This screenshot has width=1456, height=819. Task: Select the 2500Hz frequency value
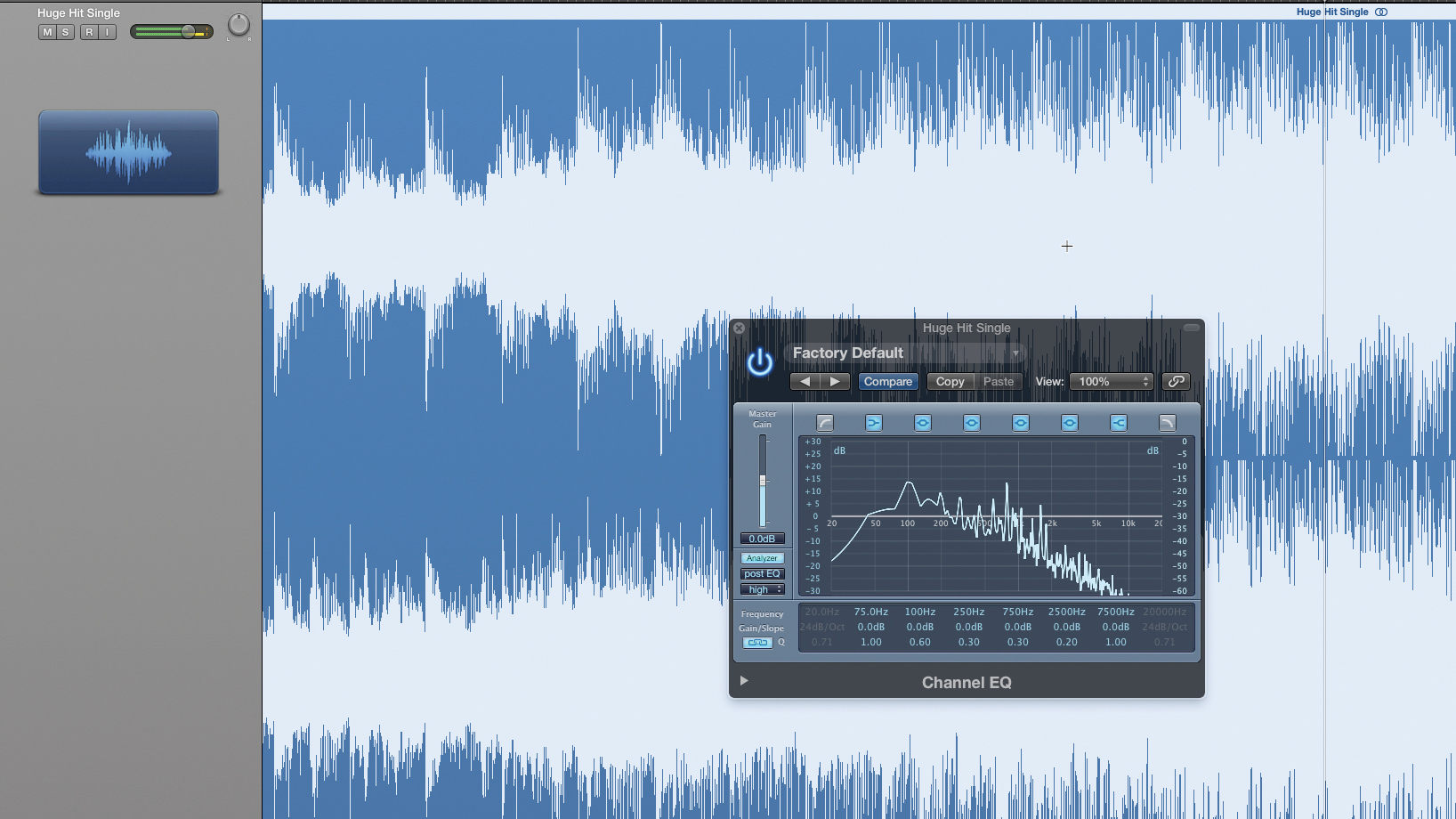click(x=1067, y=612)
